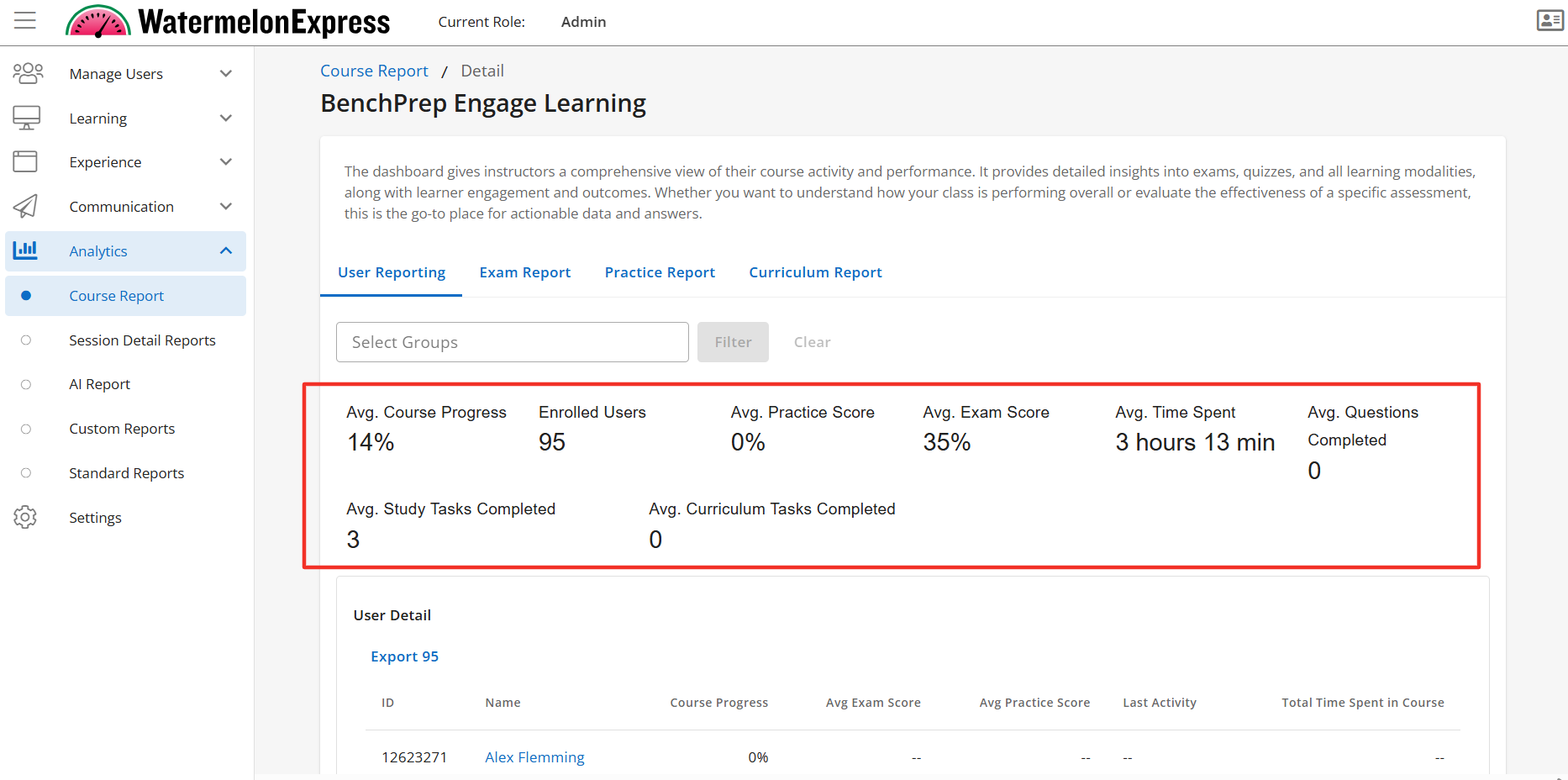Image resolution: width=1568 pixels, height=780 pixels.
Task: Click the Select Groups input field
Action: click(x=513, y=342)
